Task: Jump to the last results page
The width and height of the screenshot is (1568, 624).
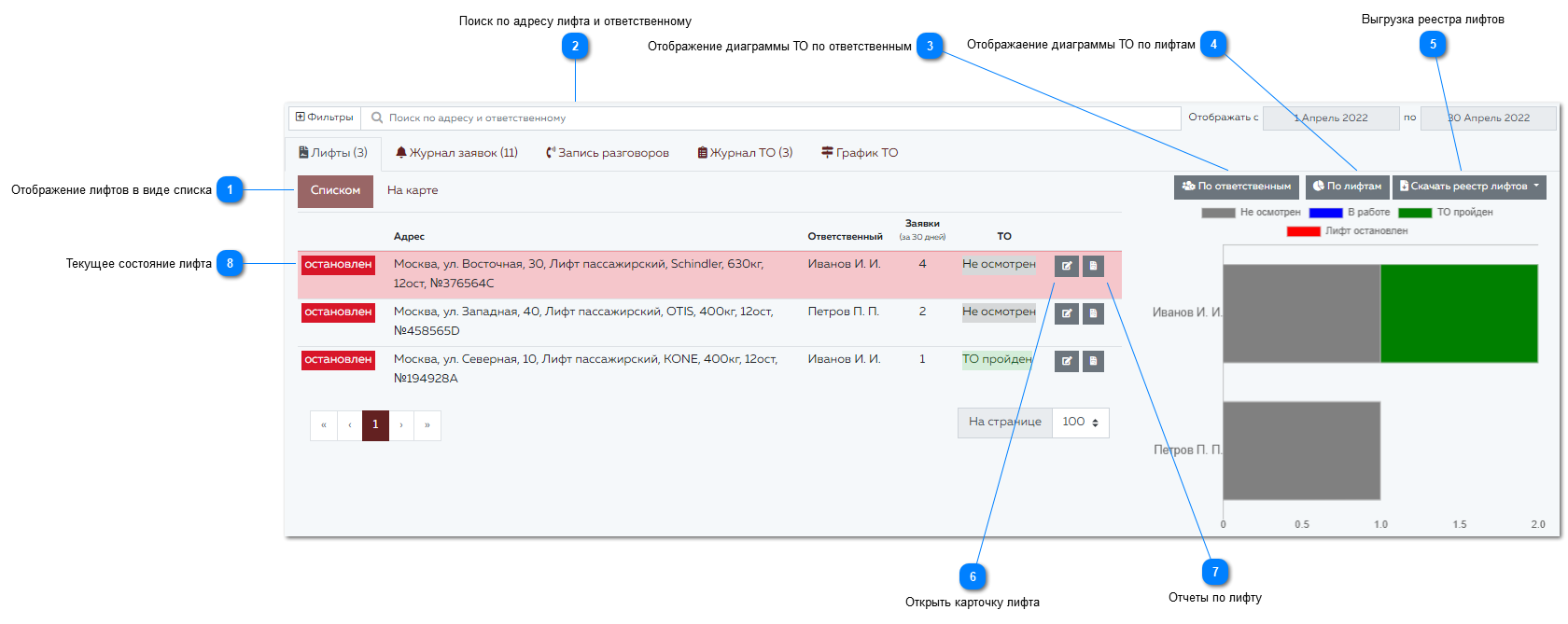Action: pos(427,425)
